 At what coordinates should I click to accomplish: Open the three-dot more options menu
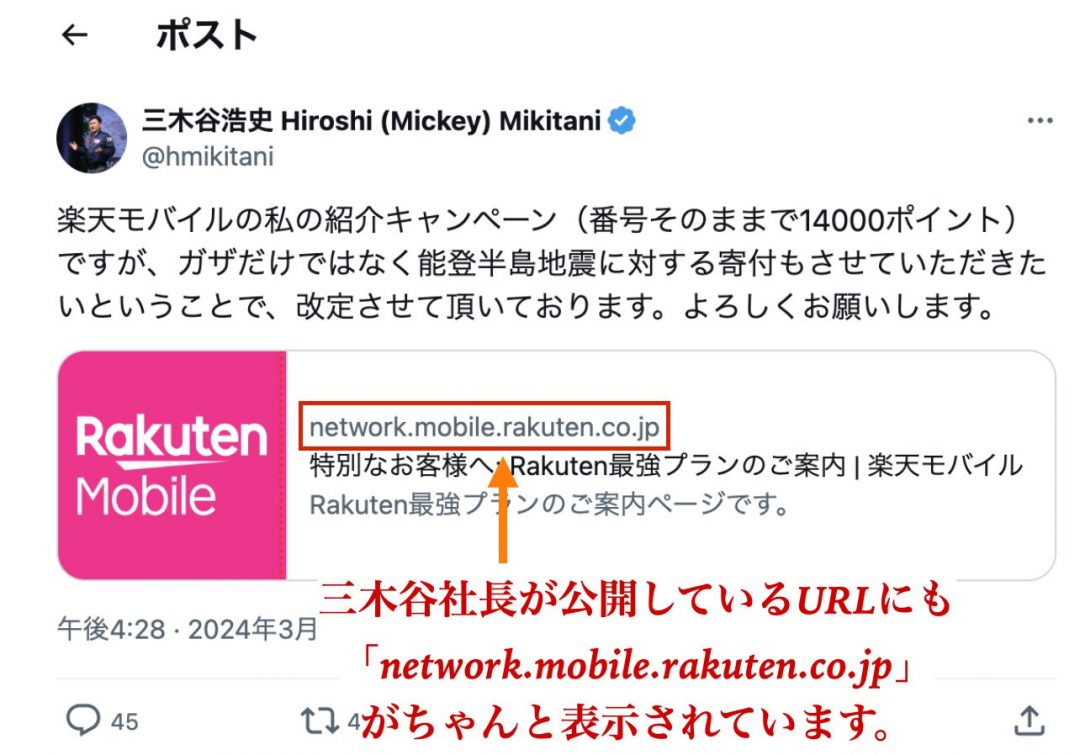pyautogui.click(x=1039, y=121)
